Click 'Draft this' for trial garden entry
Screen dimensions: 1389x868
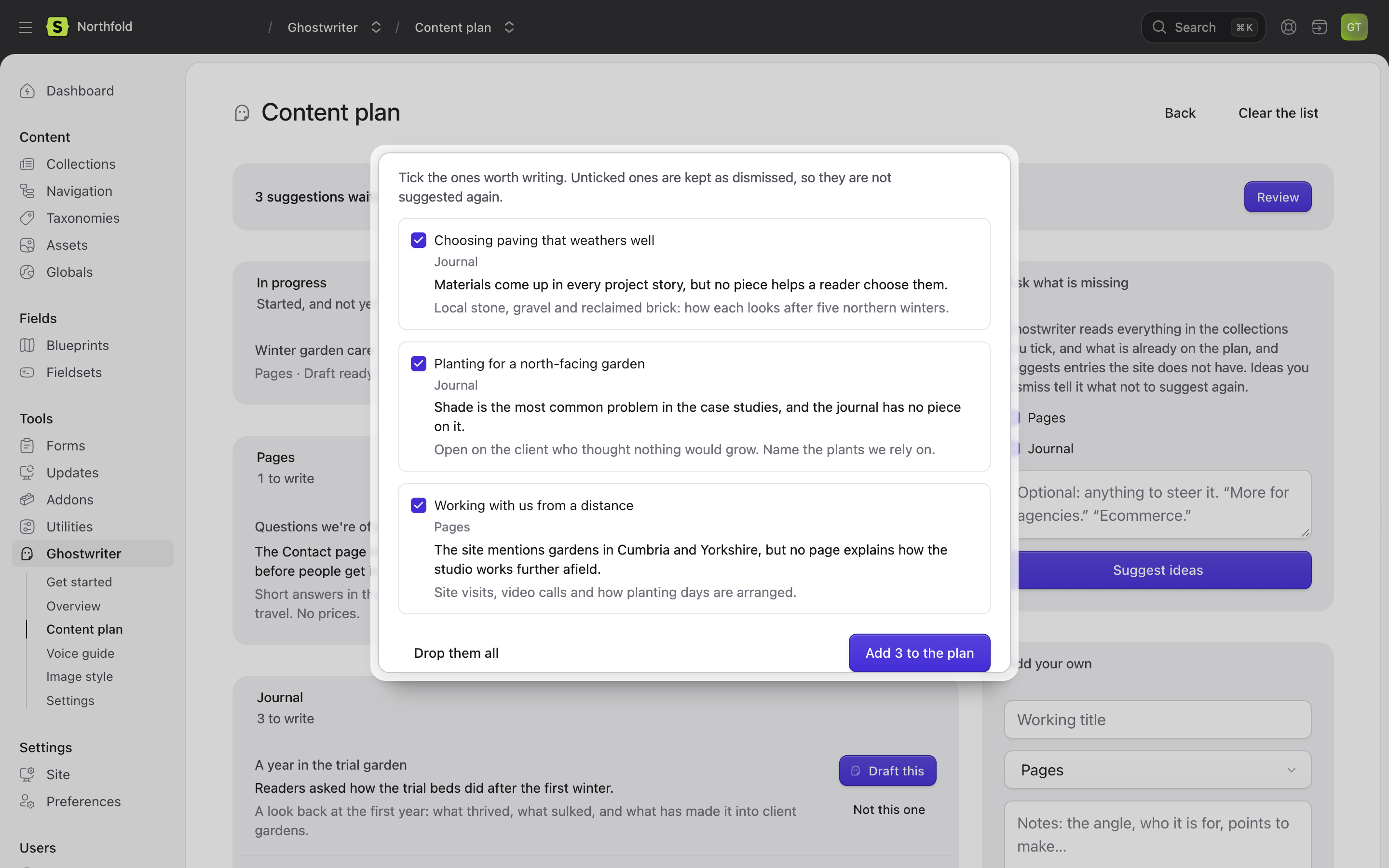(887, 771)
